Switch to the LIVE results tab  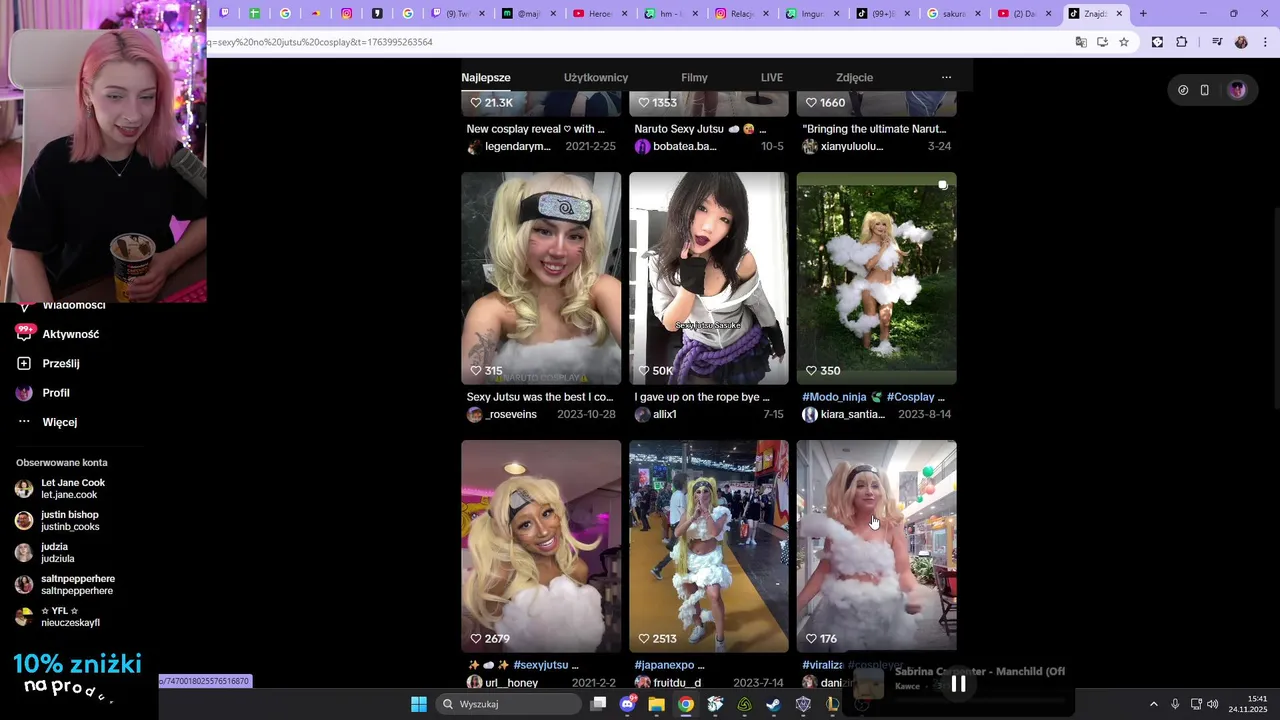click(772, 77)
